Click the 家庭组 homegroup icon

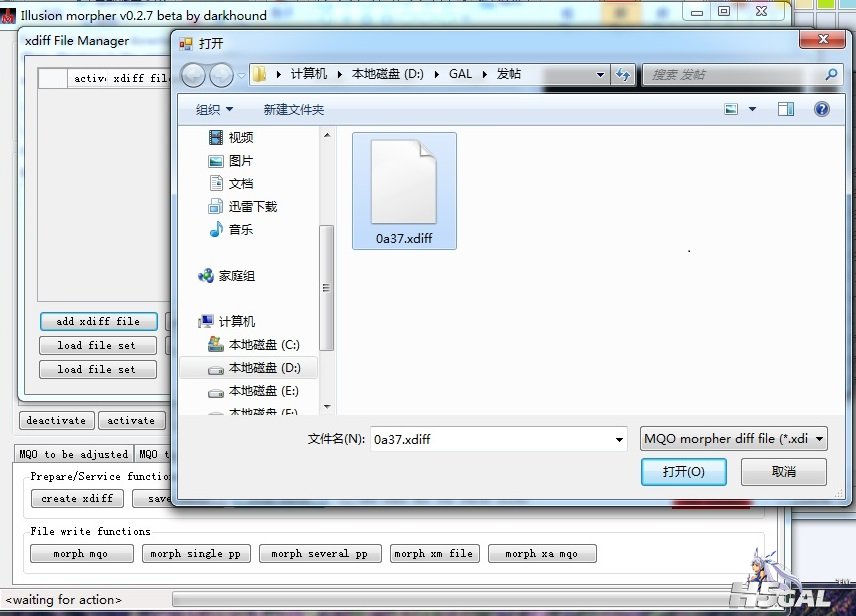click(x=206, y=276)
